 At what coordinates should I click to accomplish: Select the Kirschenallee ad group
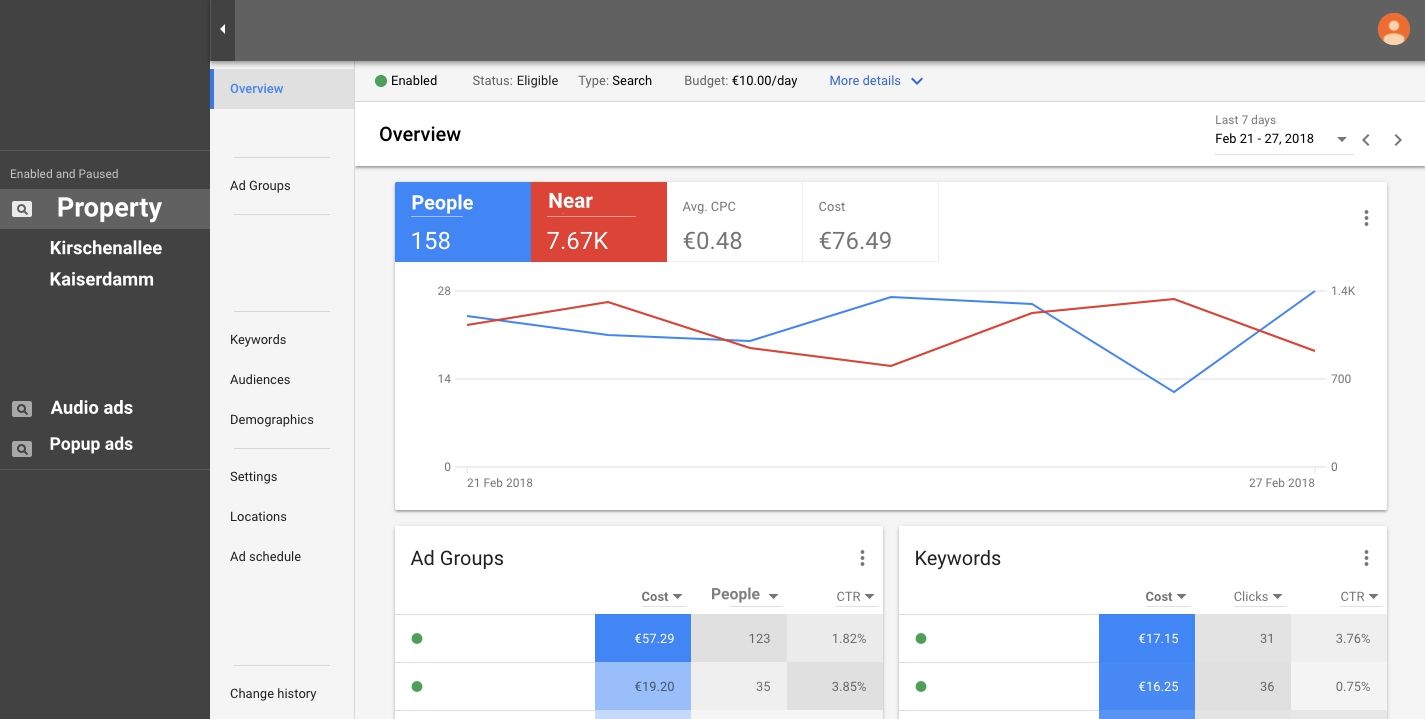pyautogui.click(x=106, y=248)
